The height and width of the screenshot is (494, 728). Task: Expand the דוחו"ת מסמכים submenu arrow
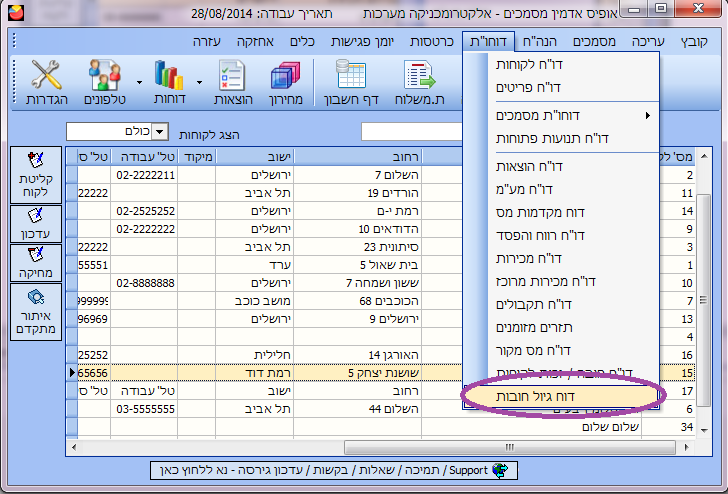pos(648,115)
